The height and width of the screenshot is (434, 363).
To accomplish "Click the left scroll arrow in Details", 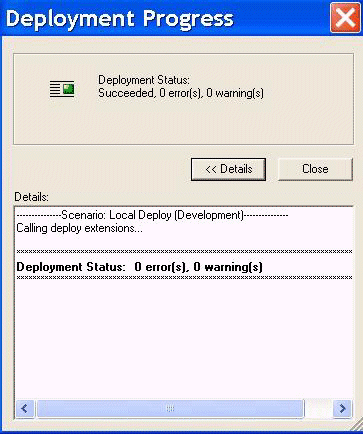I will pyautogui.click(x=25, y=408).
